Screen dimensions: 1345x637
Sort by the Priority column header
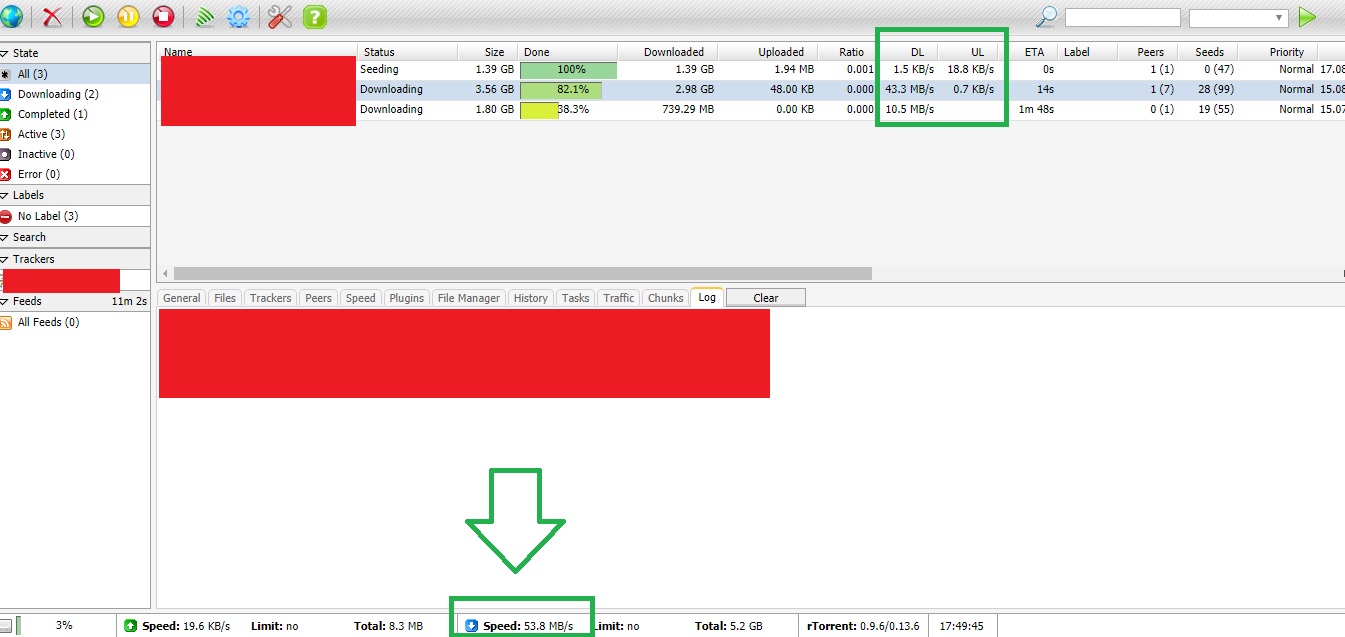pyautogui.click(x=1278, y=52)
